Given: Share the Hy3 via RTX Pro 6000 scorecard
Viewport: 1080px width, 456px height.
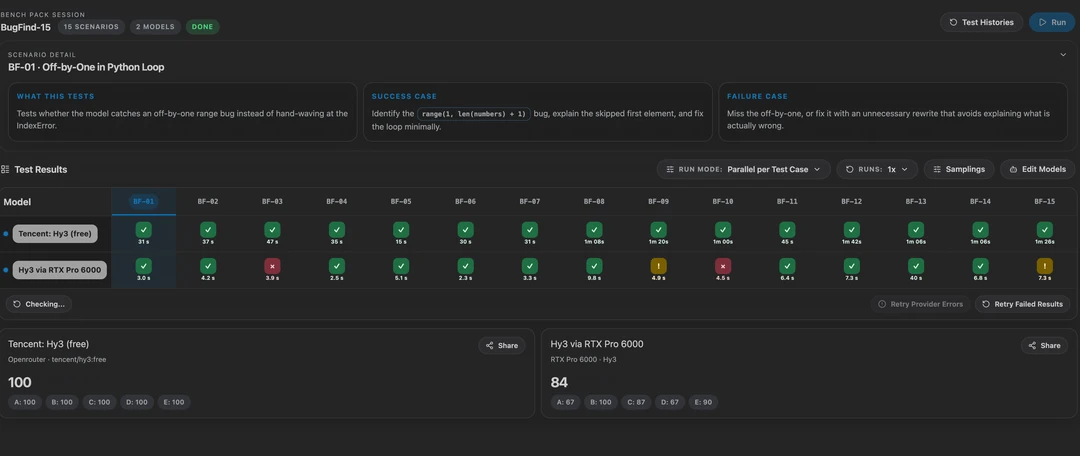Looking at the screenshot, I should pos(1044,345).
